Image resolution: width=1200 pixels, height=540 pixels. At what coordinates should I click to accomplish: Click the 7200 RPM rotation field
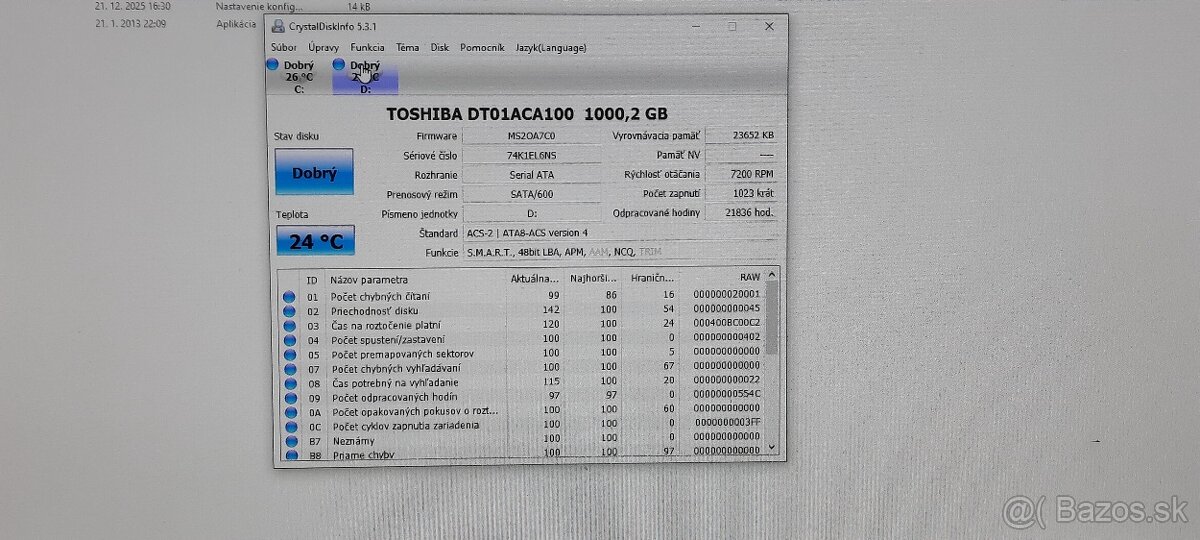point(741,174)
